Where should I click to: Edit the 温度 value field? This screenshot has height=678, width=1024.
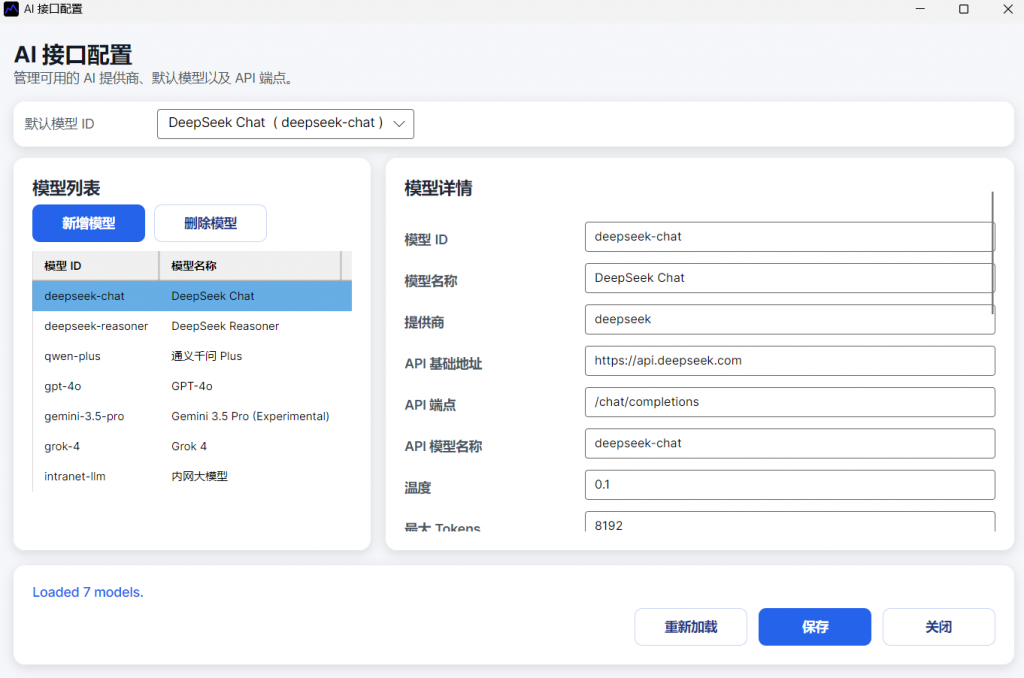coord(789,484)
